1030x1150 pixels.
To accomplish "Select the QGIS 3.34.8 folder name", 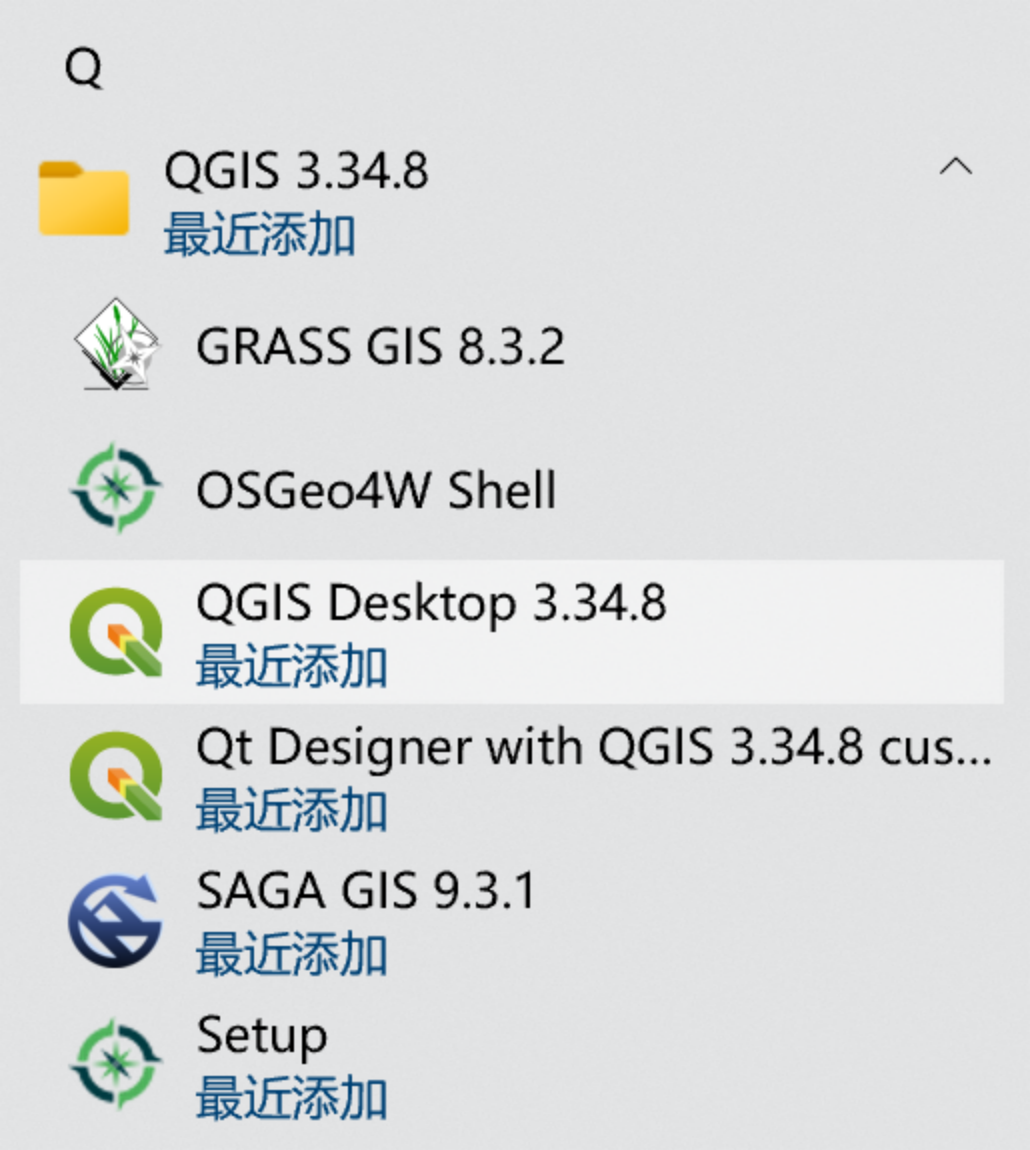I will click(296, 171).
